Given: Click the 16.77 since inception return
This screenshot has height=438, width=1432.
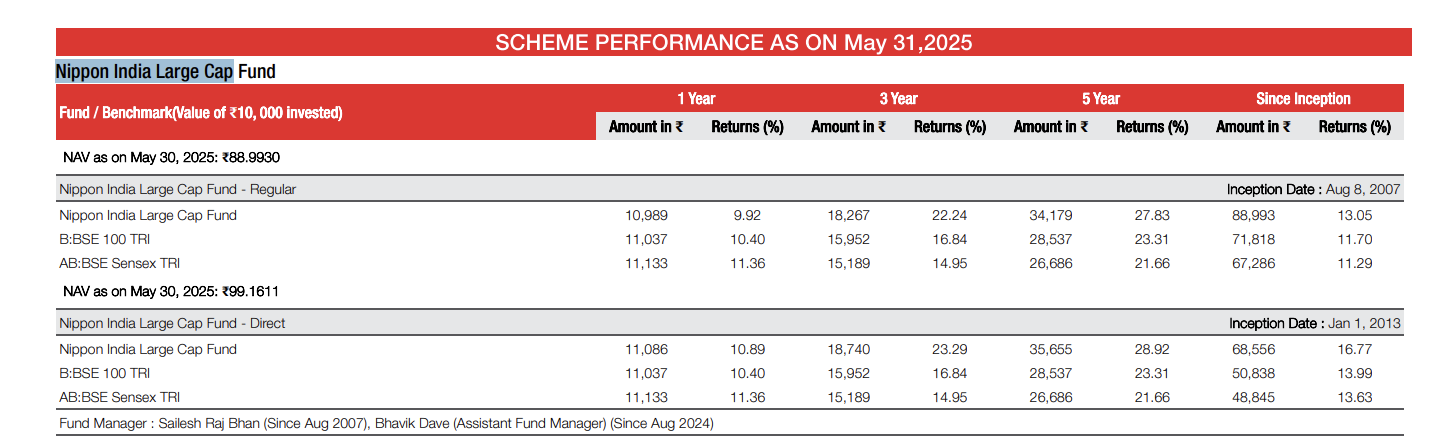Looking at the screenshot, I should pyautogui.click(x=1354, y=349).
